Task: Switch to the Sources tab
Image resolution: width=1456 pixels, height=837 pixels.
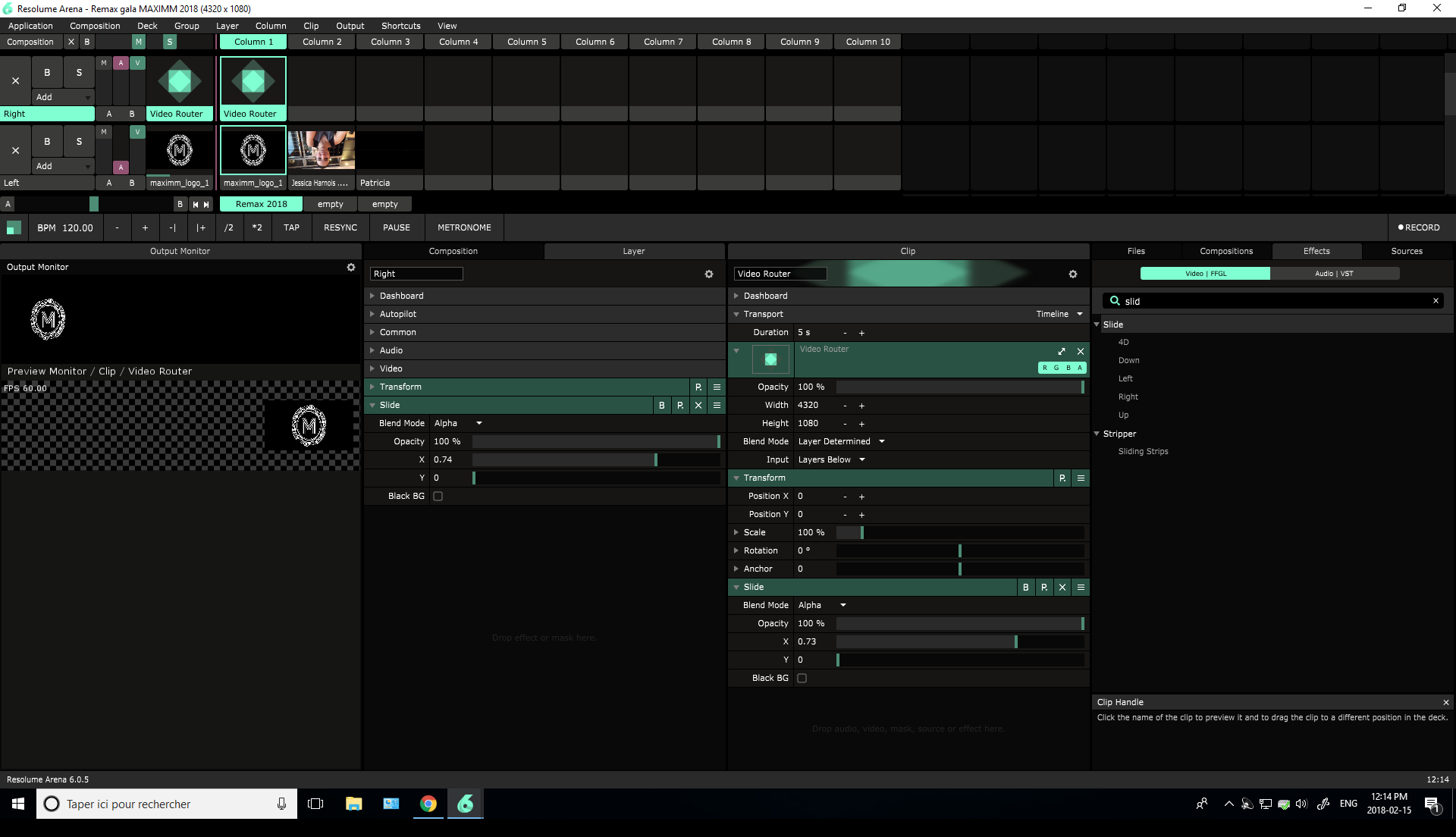Action: [x=1407, y=252]
